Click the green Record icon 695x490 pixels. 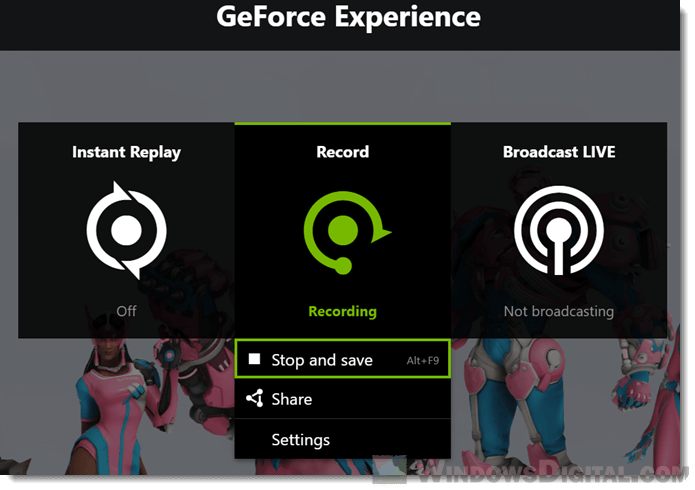pyautogui.click(x=343, y=230)
